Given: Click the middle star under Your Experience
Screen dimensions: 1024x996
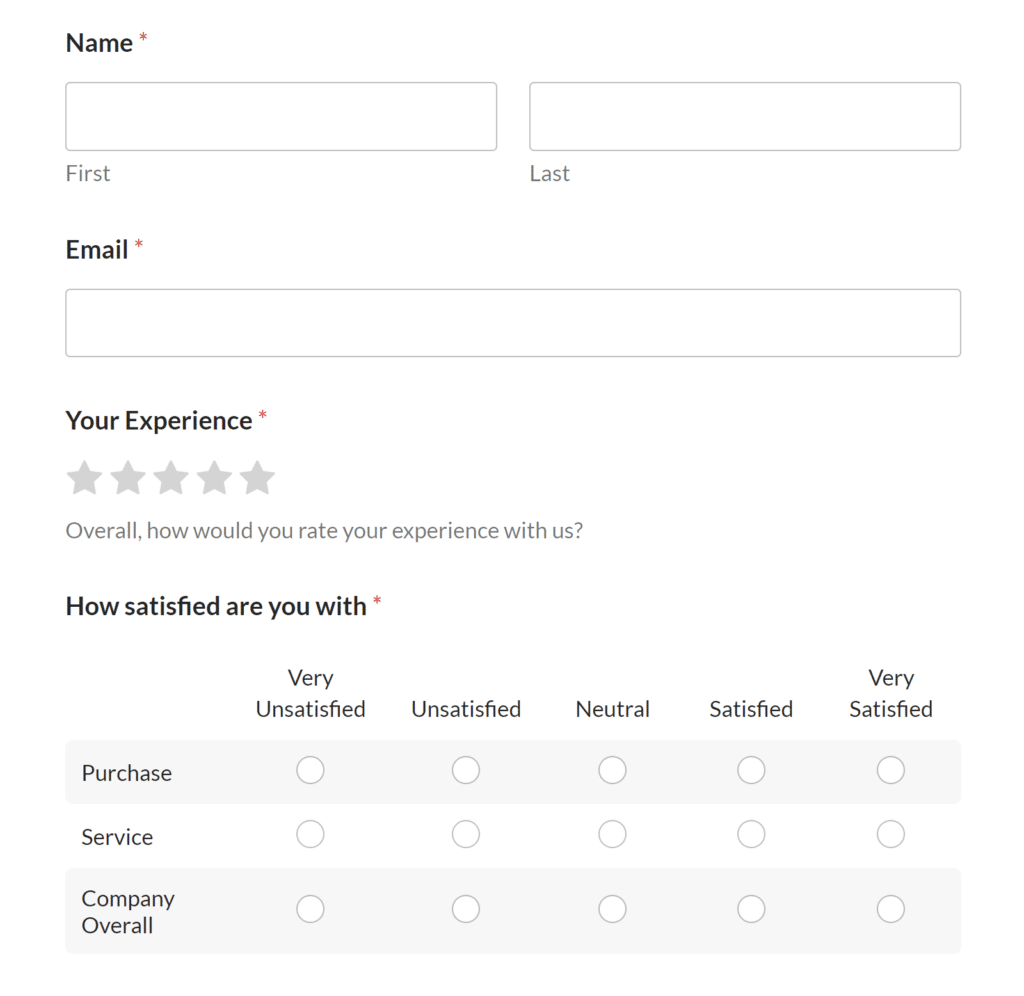Looking at the screenshot, I should click(171, 477).
